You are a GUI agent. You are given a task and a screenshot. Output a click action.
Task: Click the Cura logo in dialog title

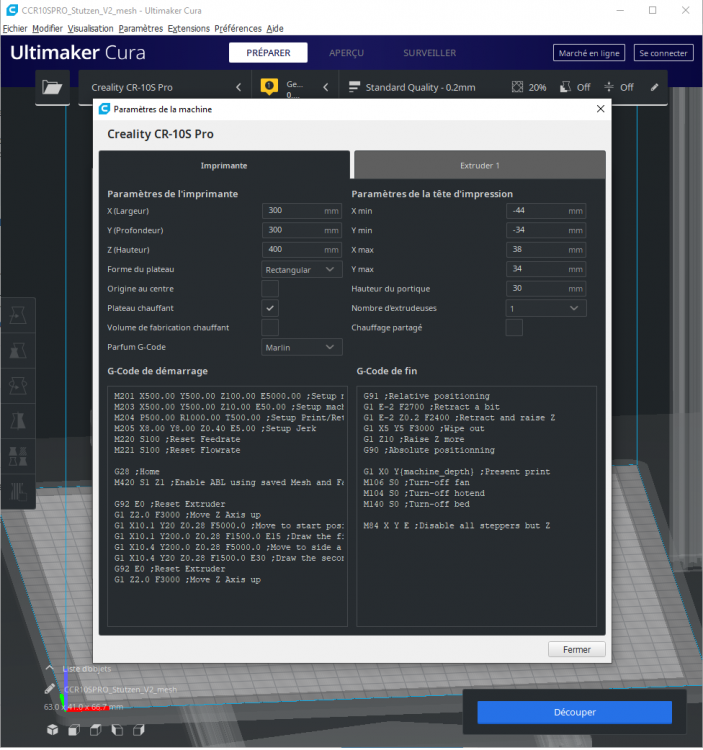coord(104,109)
